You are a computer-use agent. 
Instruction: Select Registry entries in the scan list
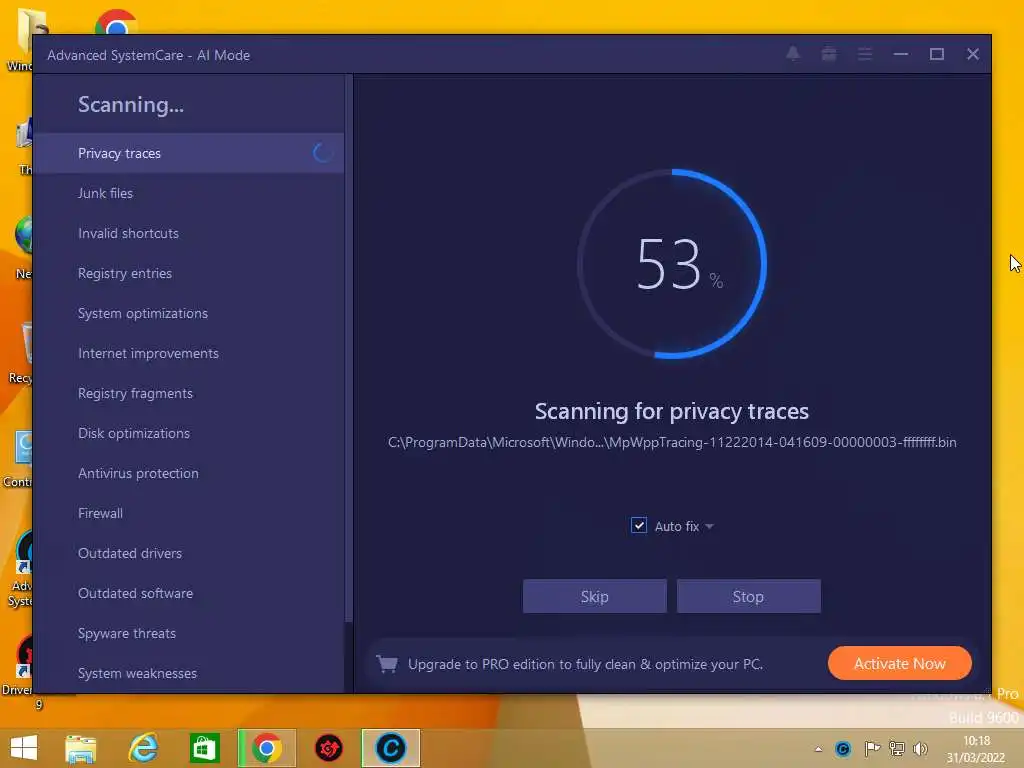click(x=188, y=273)
